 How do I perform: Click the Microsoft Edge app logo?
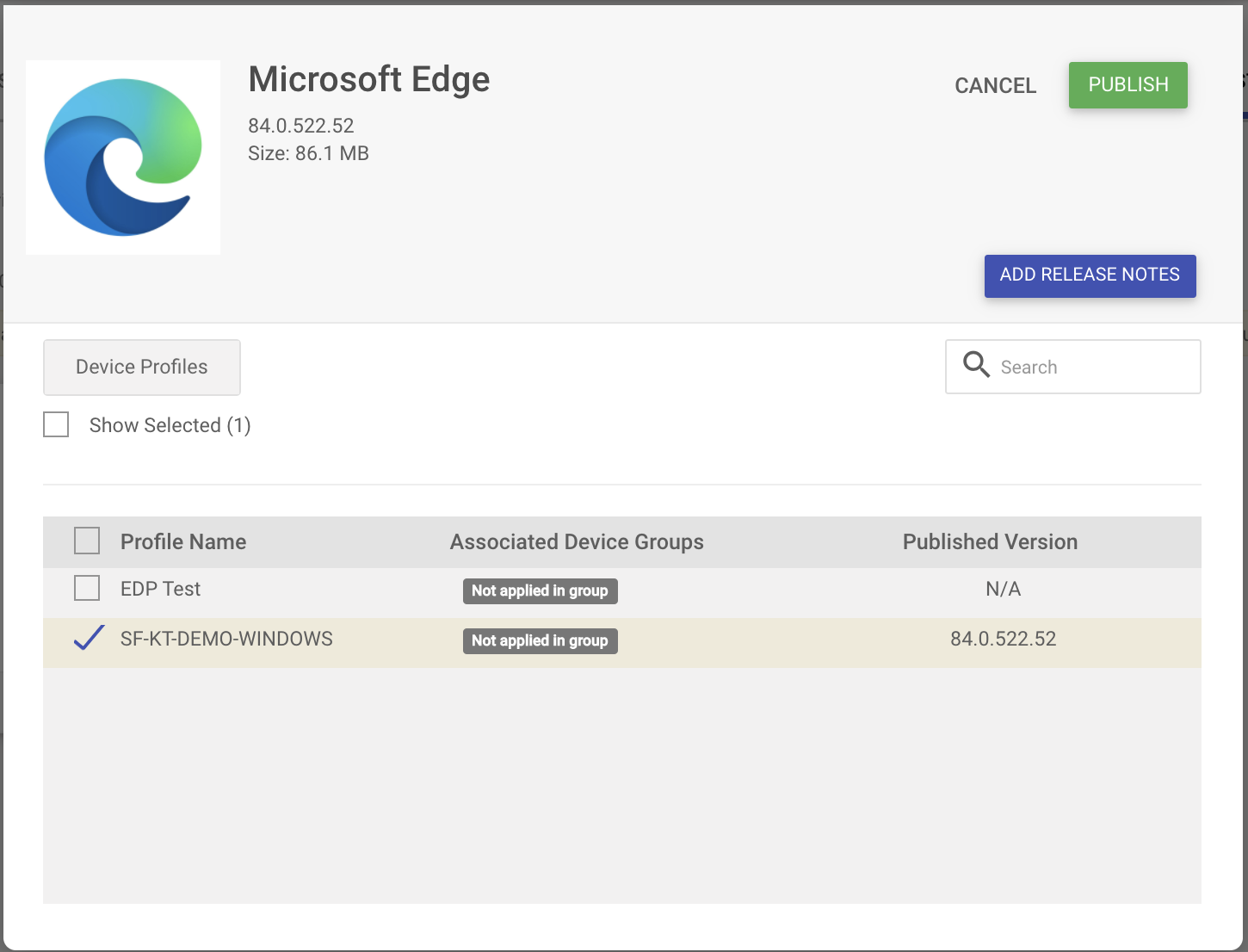click(123, 158)
